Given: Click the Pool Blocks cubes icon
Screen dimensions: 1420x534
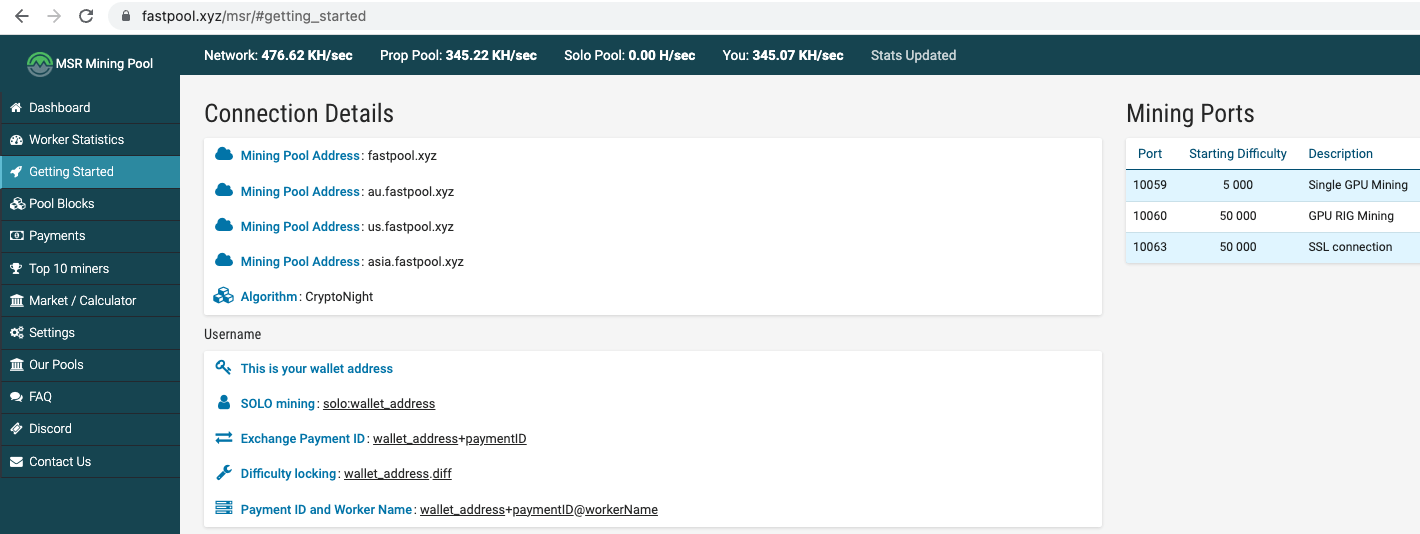Looking at the screenshot, I should click(16, 204).
